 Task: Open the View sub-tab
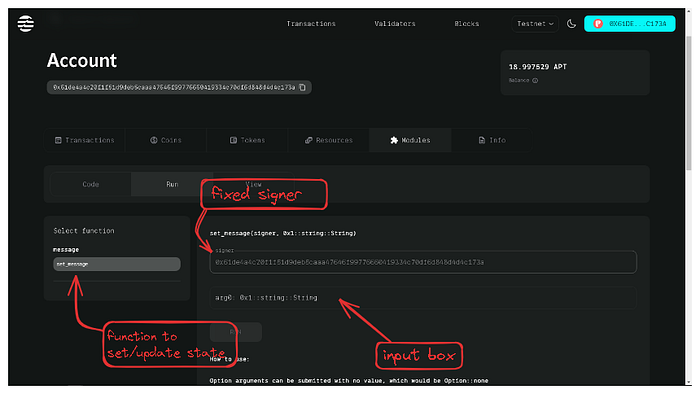[x=253, y=184]
